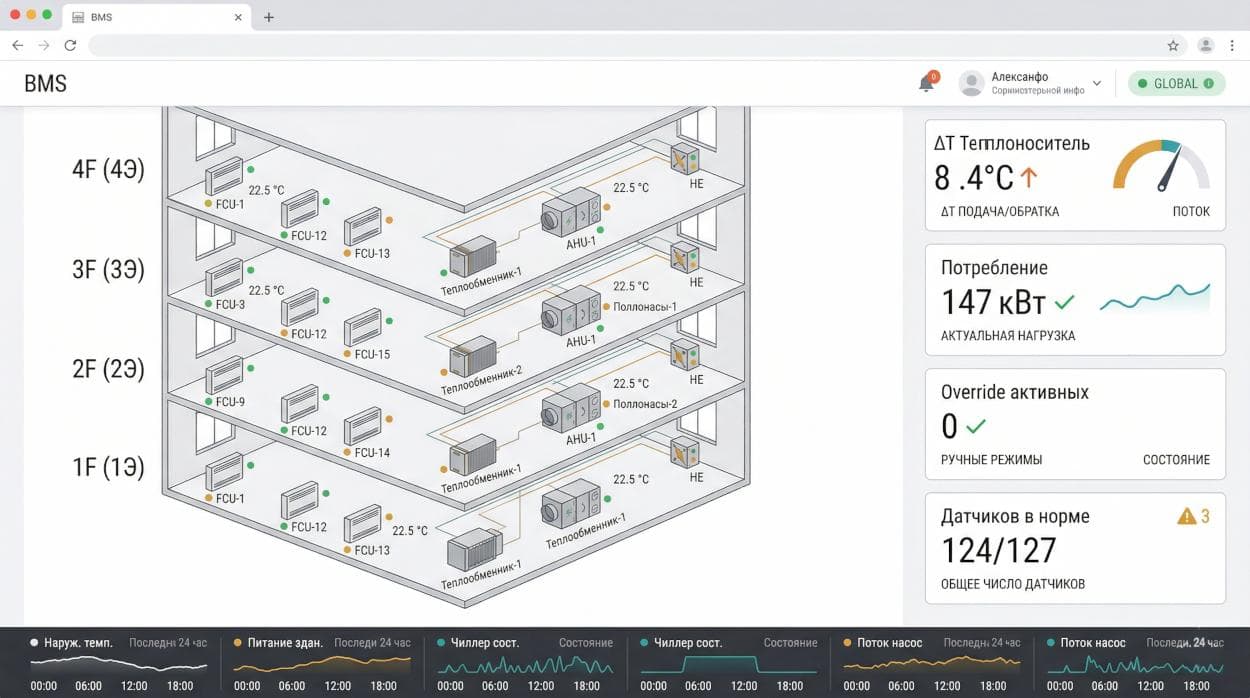Screen dimensions: 1250x698
Task: Select floor label 4F (4Э)
Action: [x=108, y=170]
